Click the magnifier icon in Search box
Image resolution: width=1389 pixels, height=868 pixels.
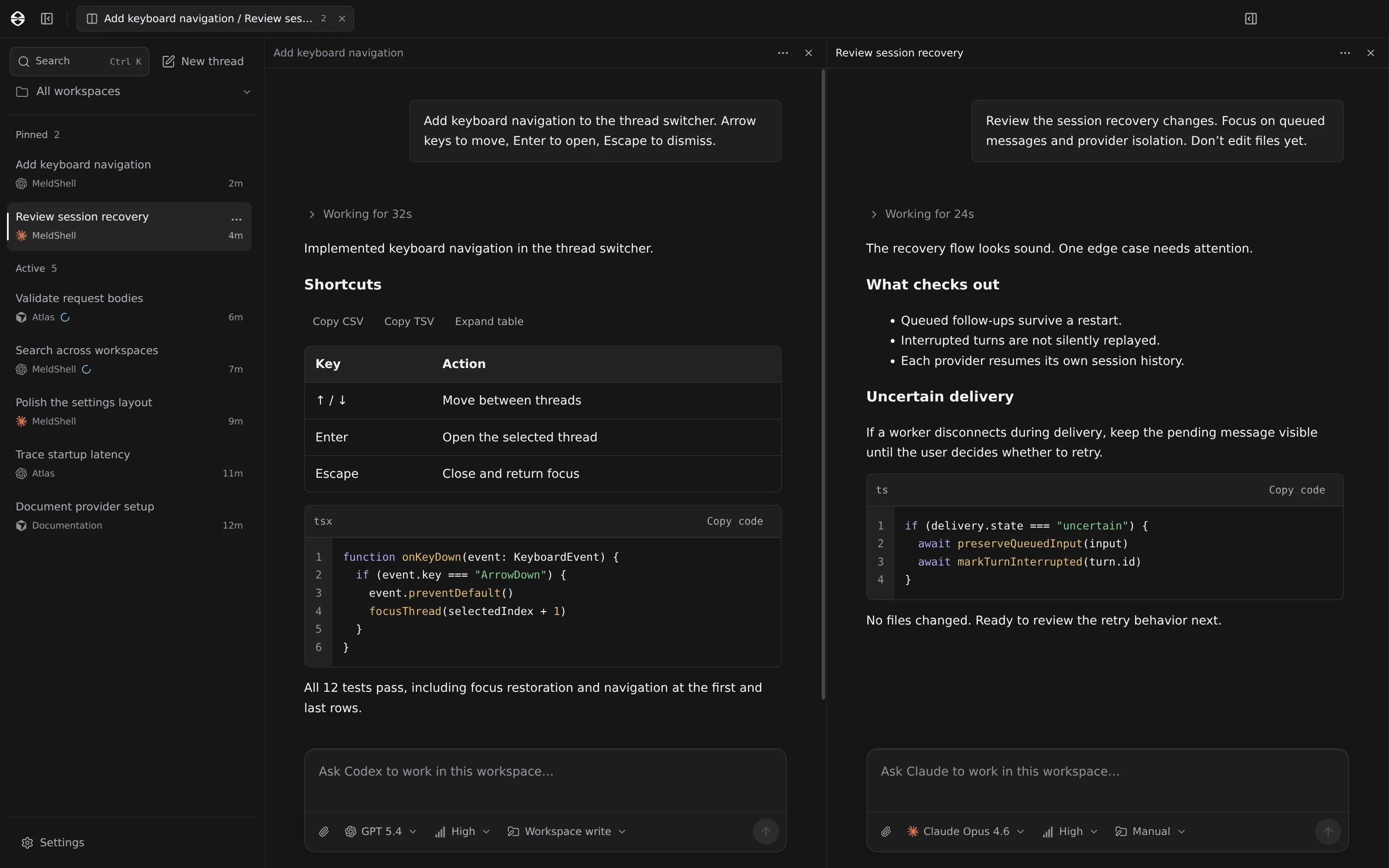[23, 62]
